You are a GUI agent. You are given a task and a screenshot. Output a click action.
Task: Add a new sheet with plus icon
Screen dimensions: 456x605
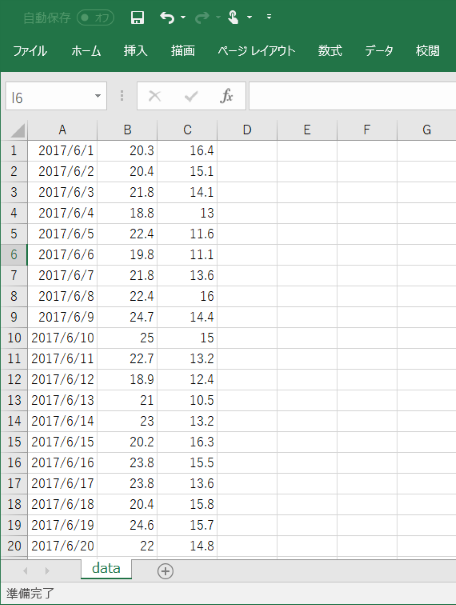[165, 571]
